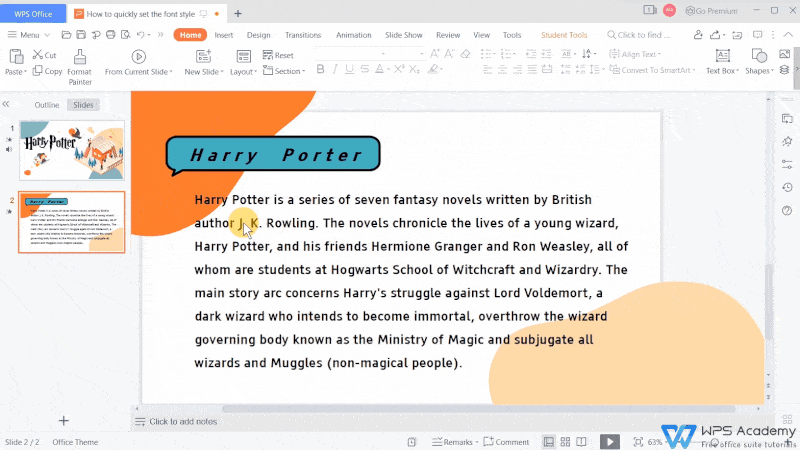Open the Remarks dropdown in status bar
The width and height of the screenshot is (800, 450).
(x=455, y=442)
